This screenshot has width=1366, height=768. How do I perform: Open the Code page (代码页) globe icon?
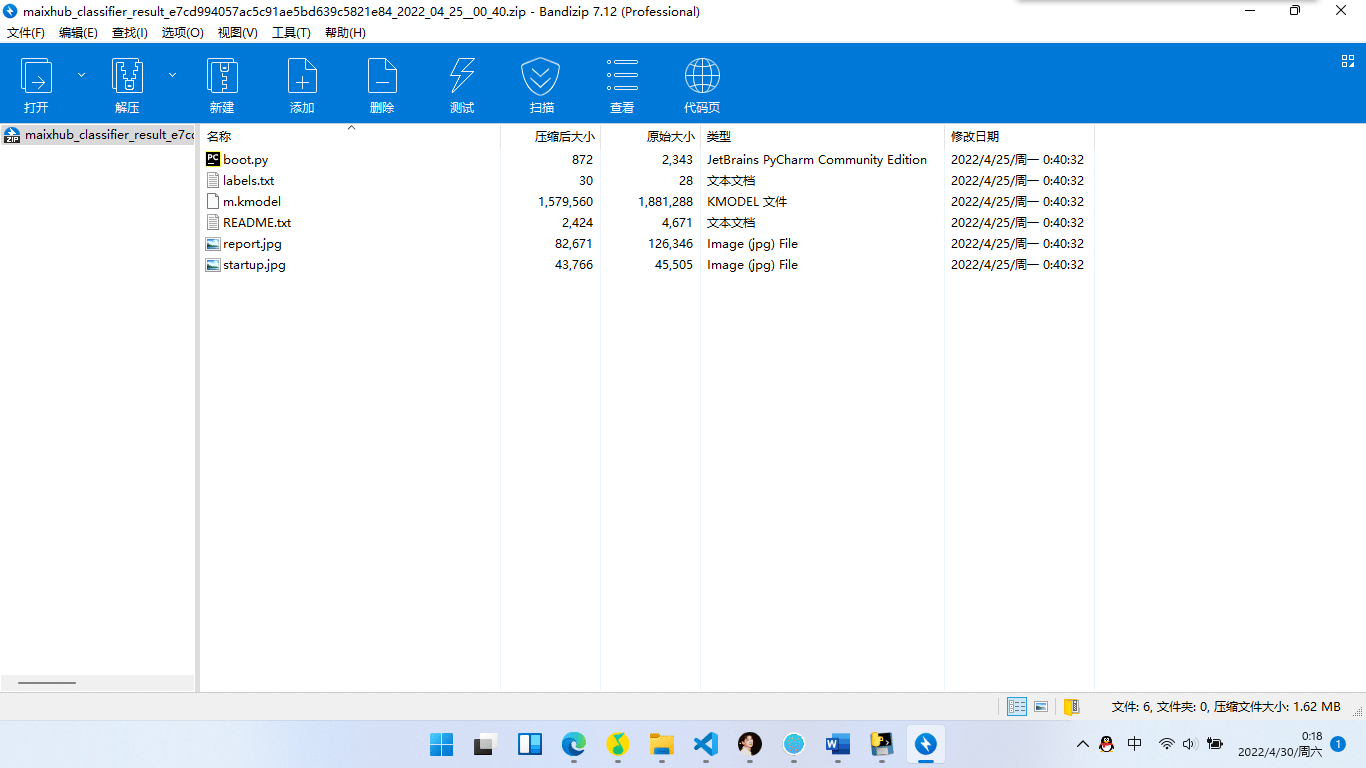coord(702,78)
